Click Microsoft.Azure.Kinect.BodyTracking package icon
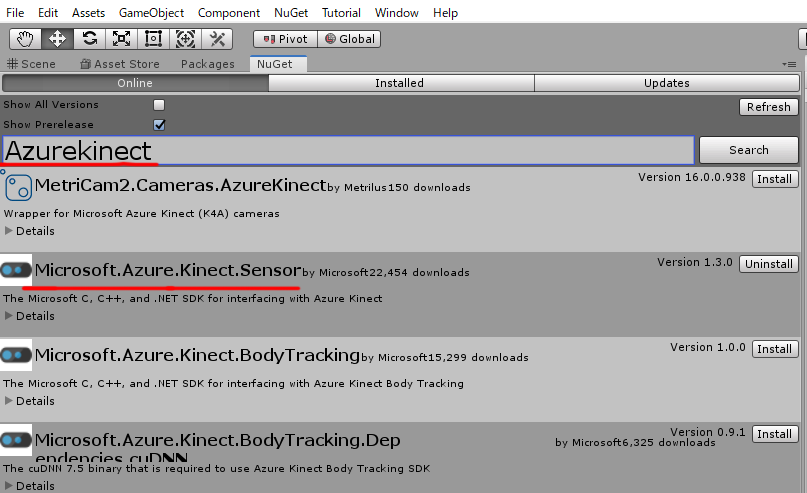The width and height of the screenshot is (807, 493). tap(16, 355)
